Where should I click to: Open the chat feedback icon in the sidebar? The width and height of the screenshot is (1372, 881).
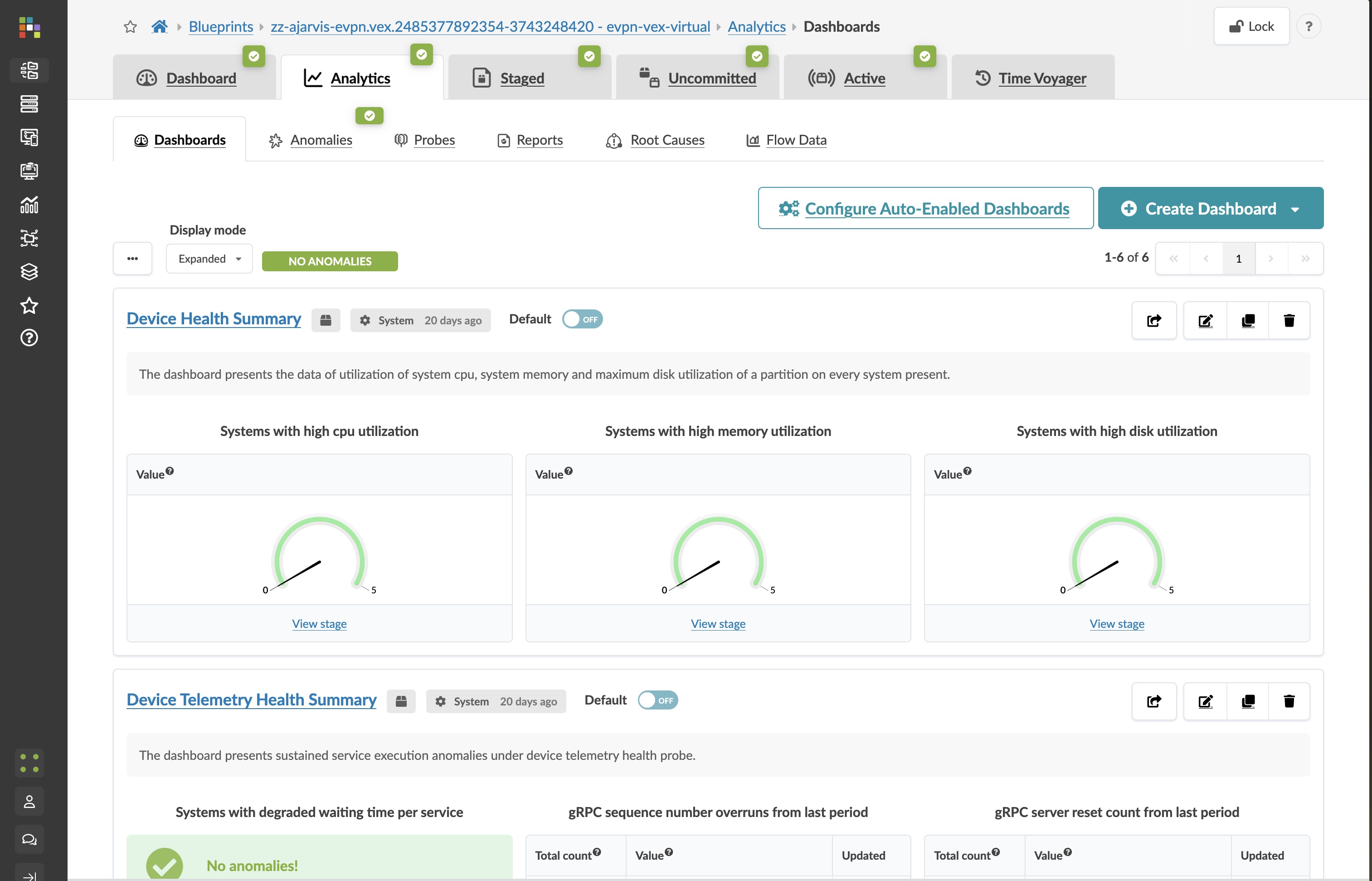29,839
